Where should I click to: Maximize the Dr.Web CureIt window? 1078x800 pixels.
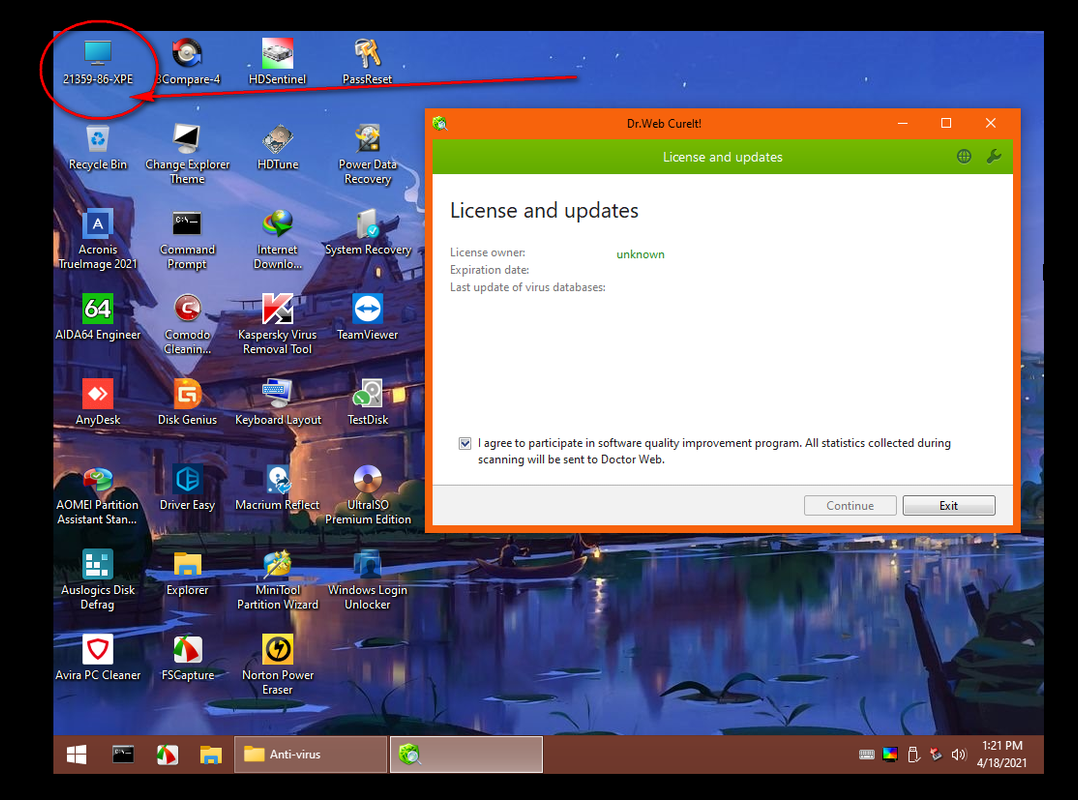[x=946, y=123]
